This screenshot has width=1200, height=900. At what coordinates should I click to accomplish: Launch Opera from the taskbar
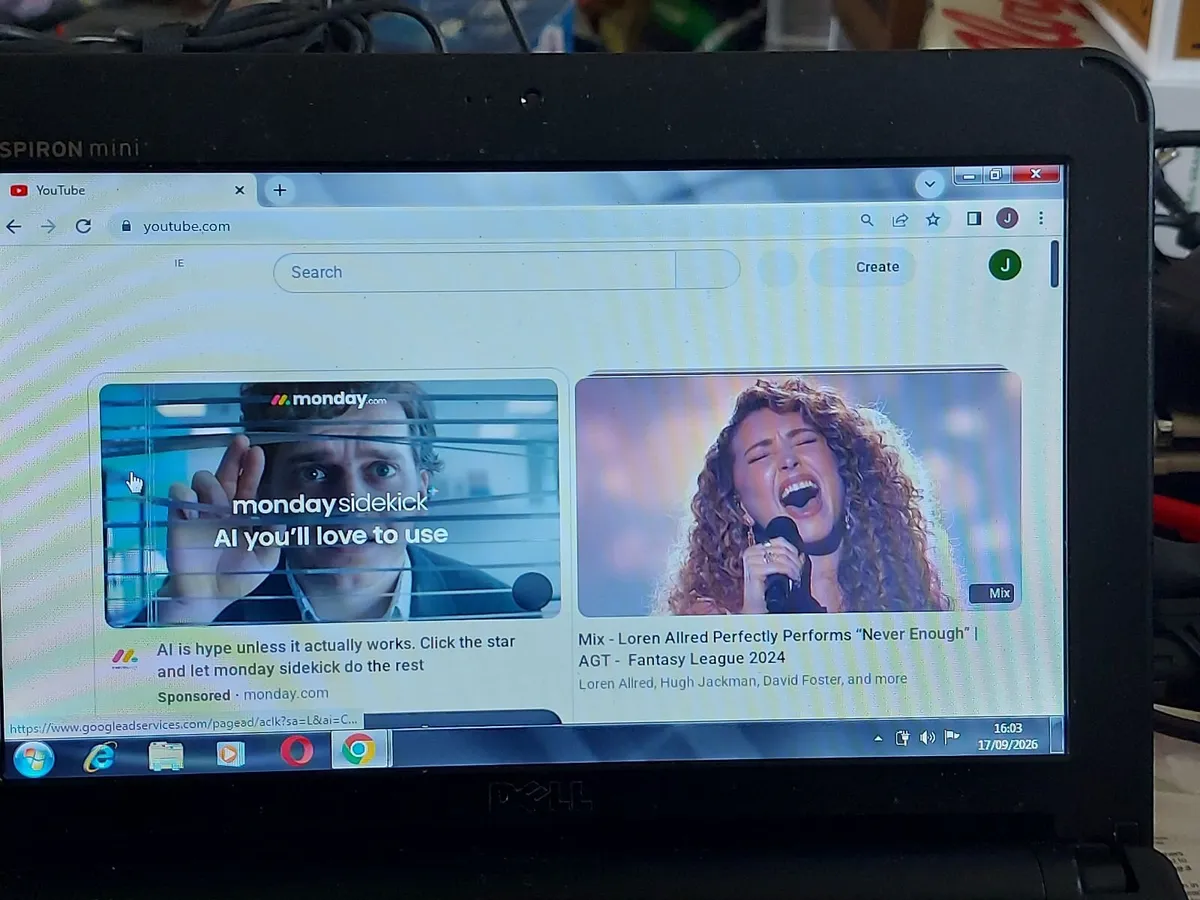point(296,751)
